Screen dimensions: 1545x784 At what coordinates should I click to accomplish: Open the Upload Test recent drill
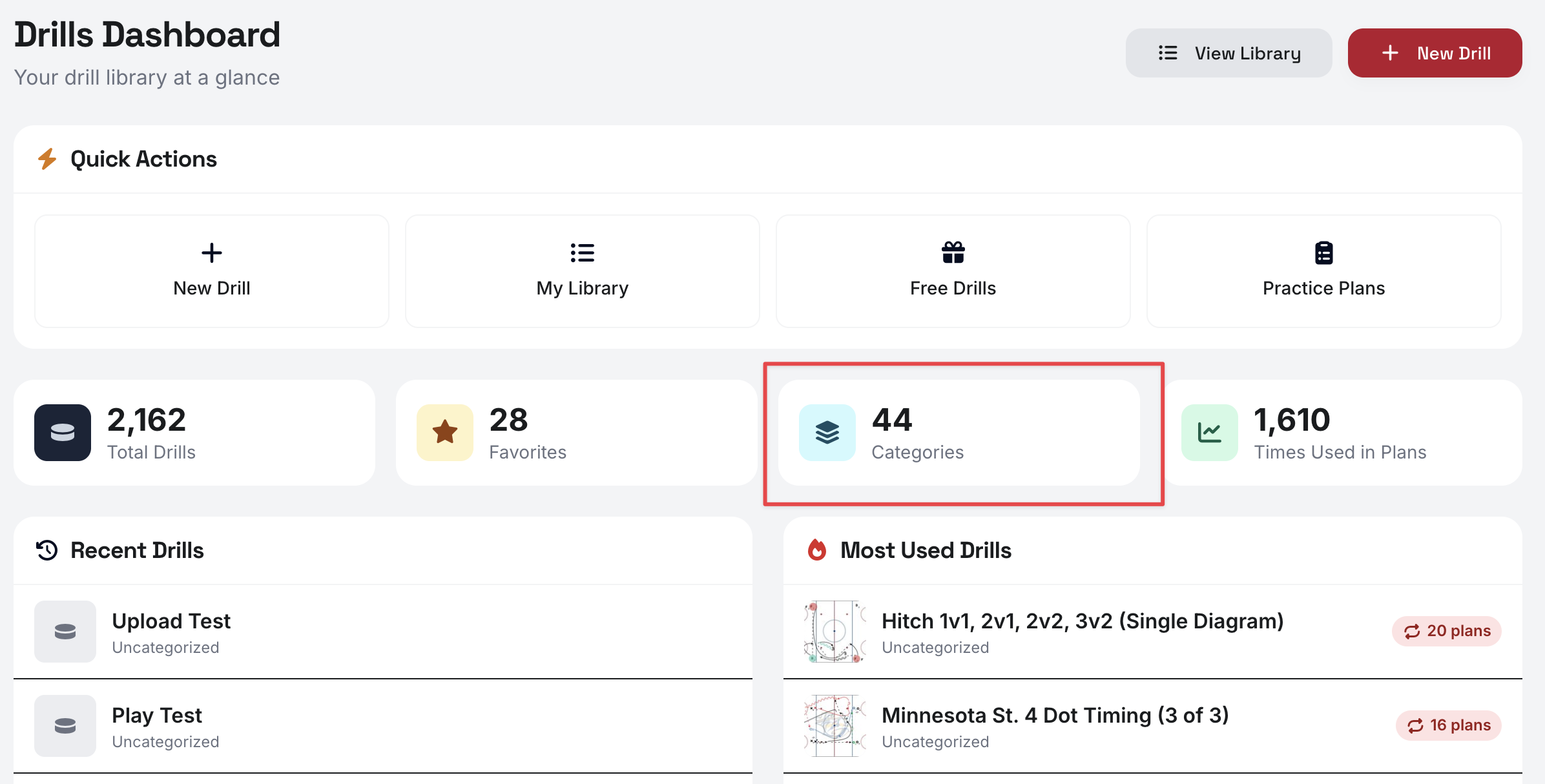pos(383,632)
